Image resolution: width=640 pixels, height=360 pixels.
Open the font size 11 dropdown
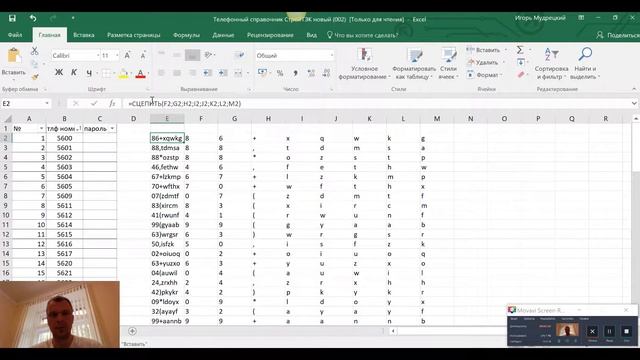pos(117,55)
